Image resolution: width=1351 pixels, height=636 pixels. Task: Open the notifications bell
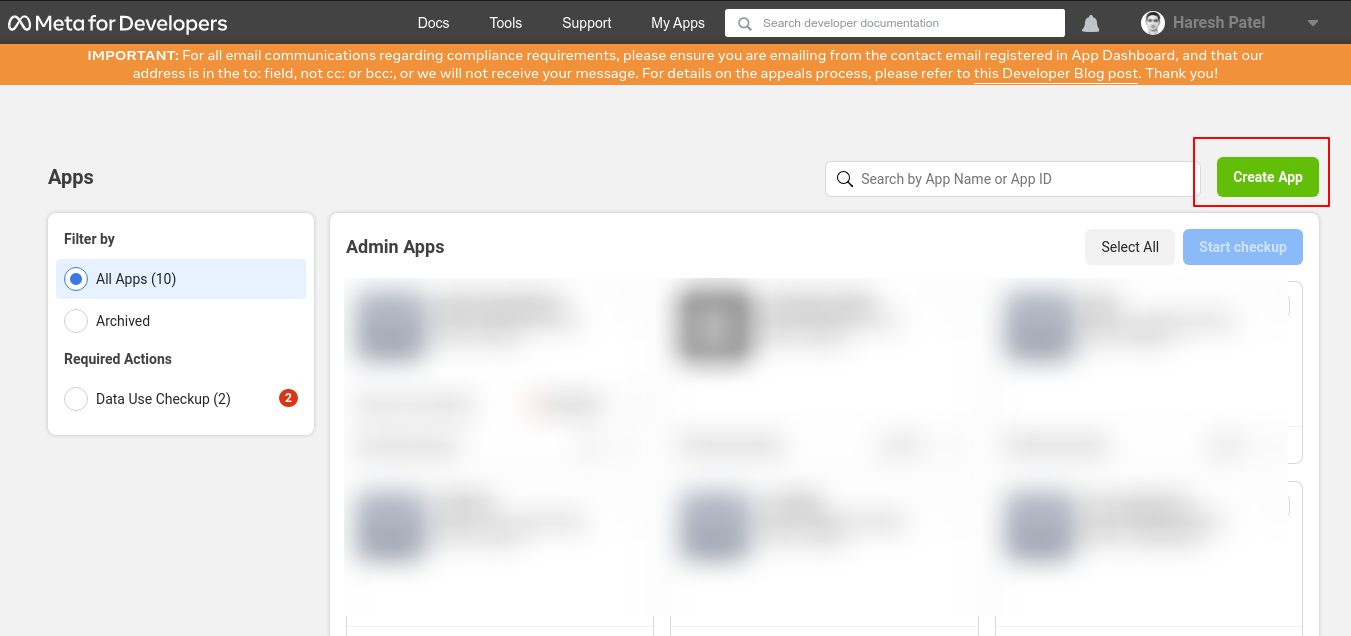[x=1091, y=23]
